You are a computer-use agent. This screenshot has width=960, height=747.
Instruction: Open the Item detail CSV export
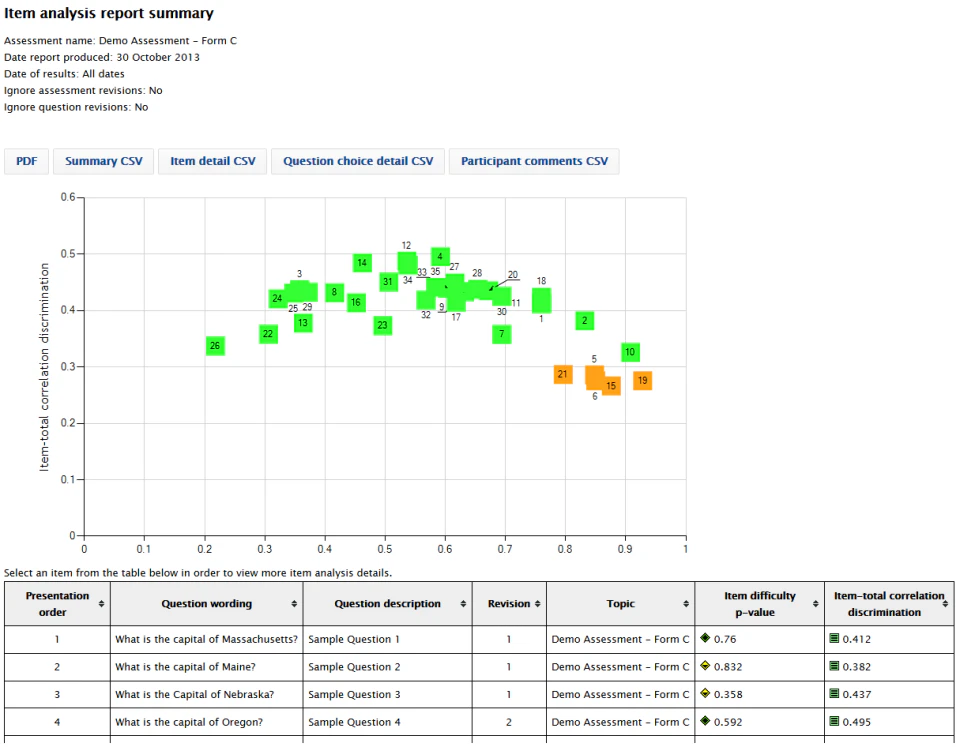212,161
